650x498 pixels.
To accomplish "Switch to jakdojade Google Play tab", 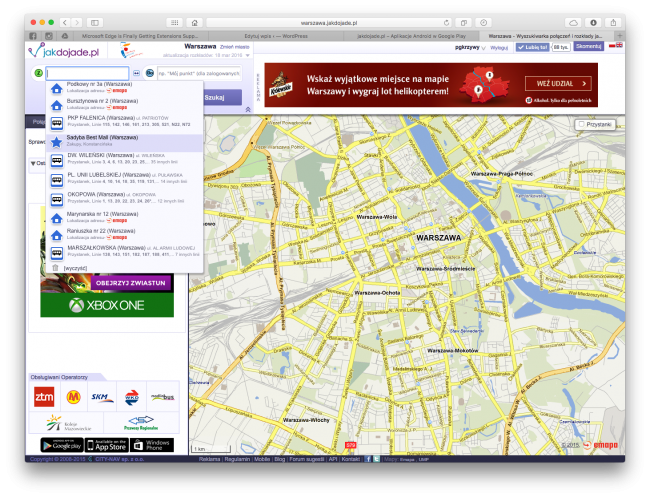I will [x=411, y=36].
